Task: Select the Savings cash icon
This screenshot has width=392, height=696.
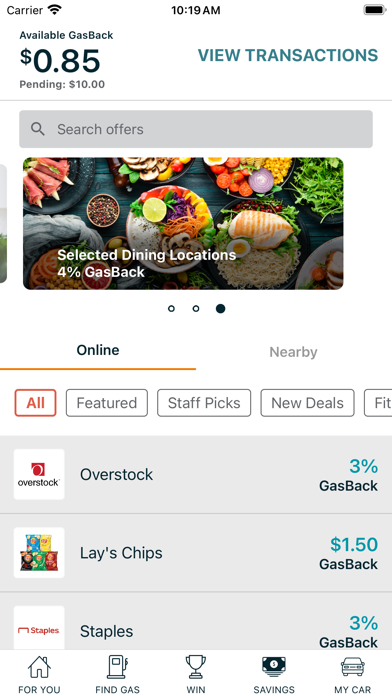Action: 274,667
